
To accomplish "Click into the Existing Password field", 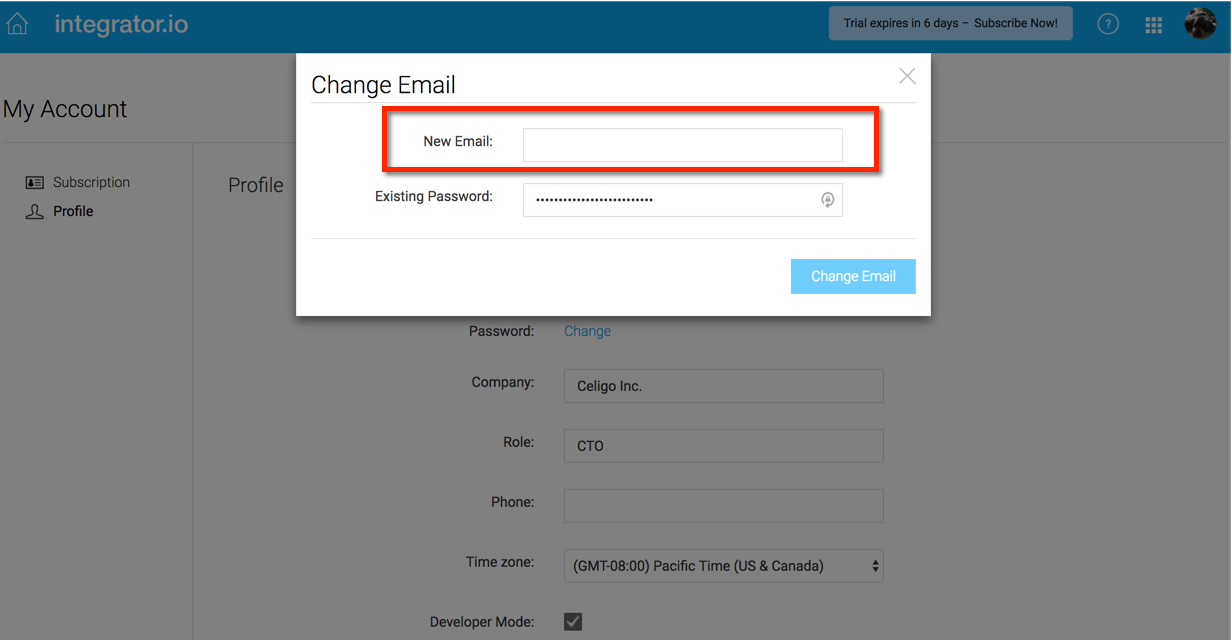I will 670,200.
